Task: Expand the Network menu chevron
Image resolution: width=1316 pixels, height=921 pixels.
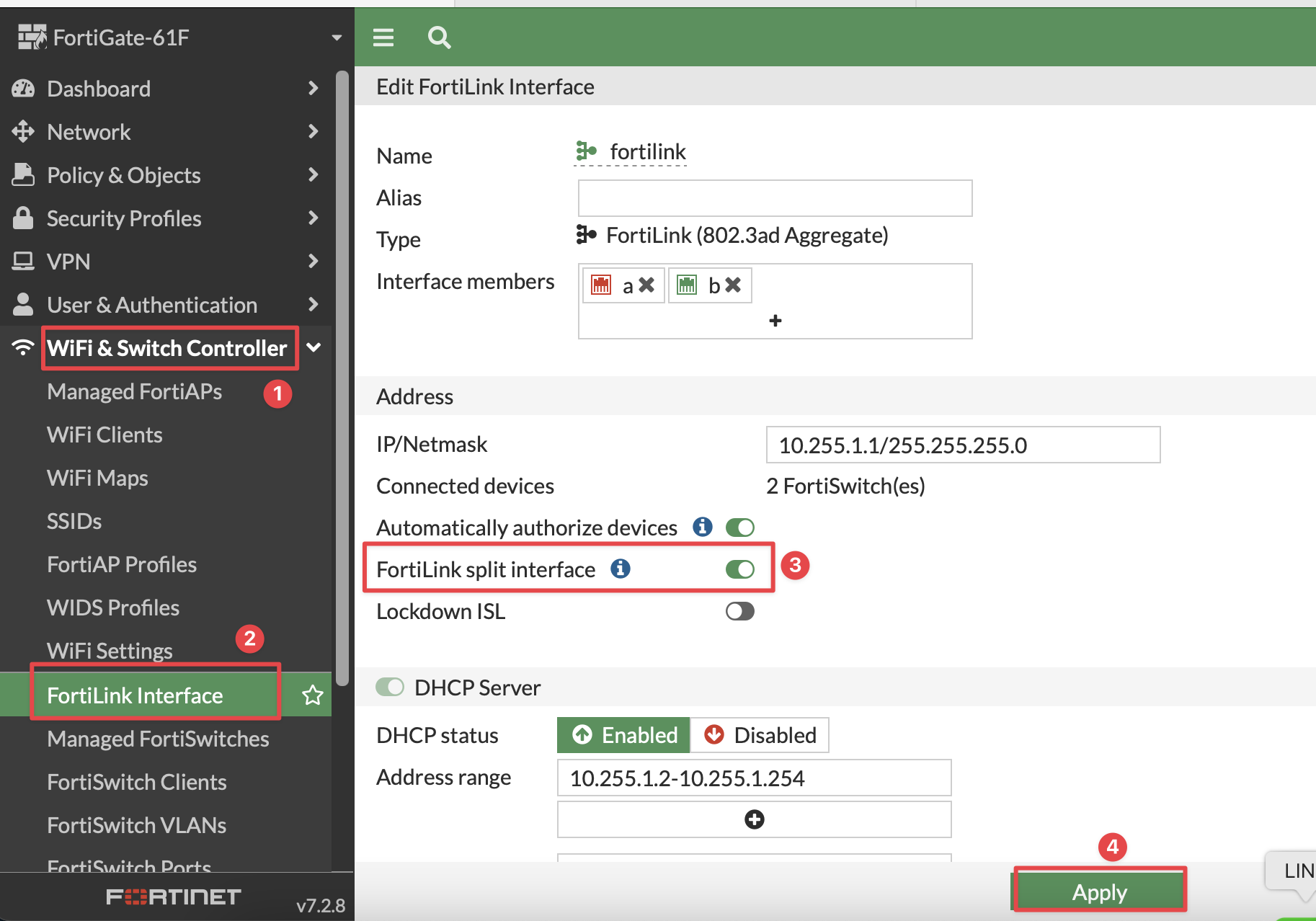Action: click(x=313, y=131)
